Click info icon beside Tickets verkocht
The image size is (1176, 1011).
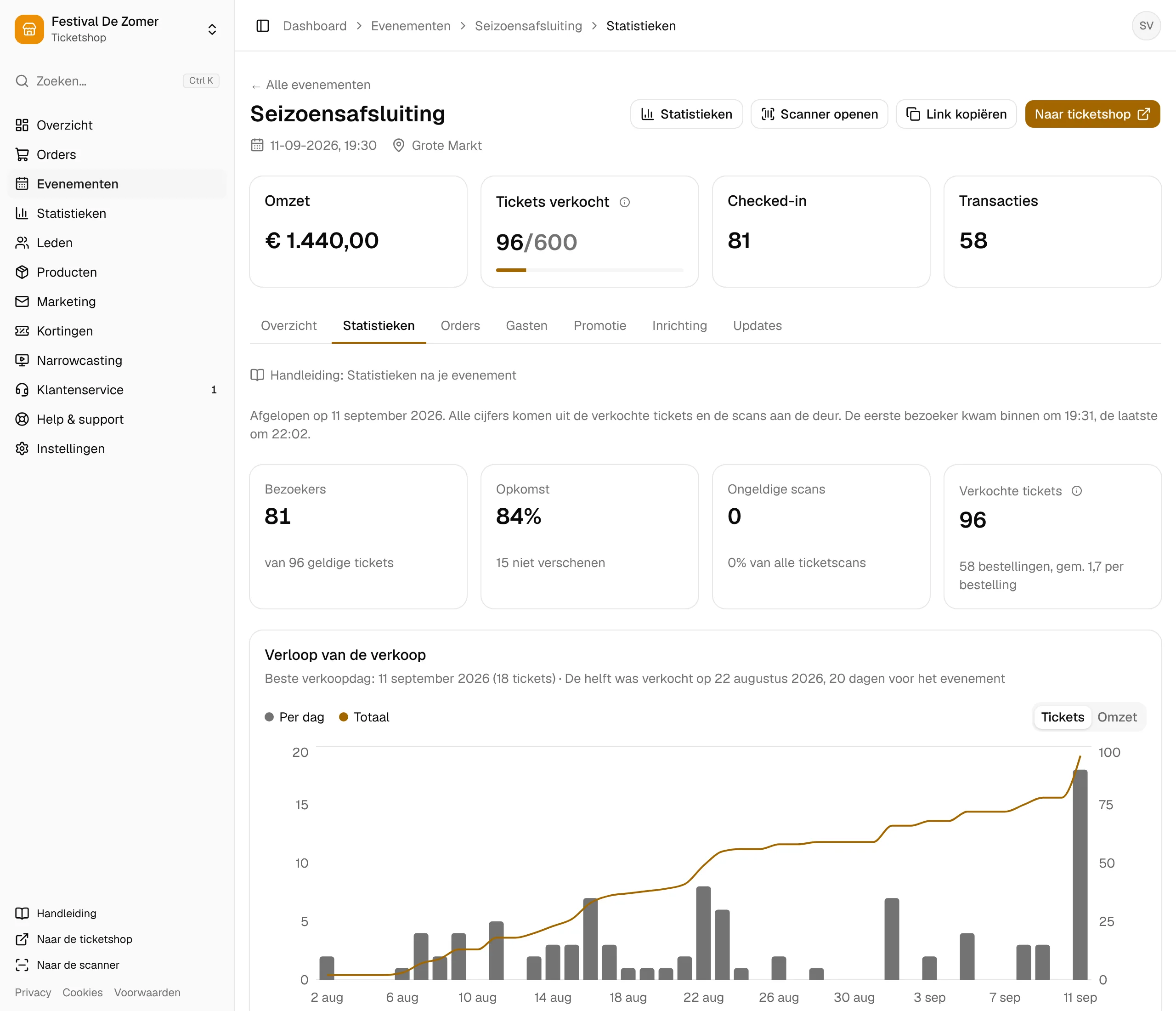[624, 202]
